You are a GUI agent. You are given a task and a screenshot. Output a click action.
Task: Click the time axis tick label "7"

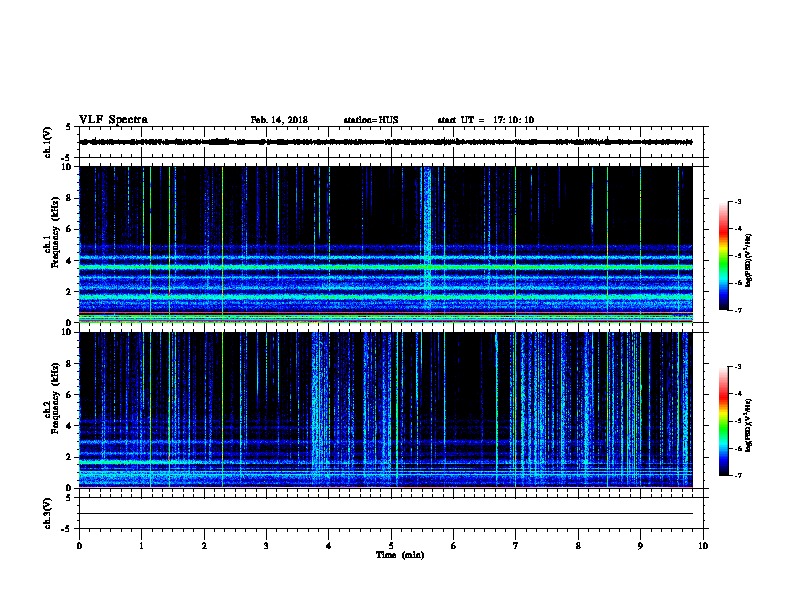point(516,546)
